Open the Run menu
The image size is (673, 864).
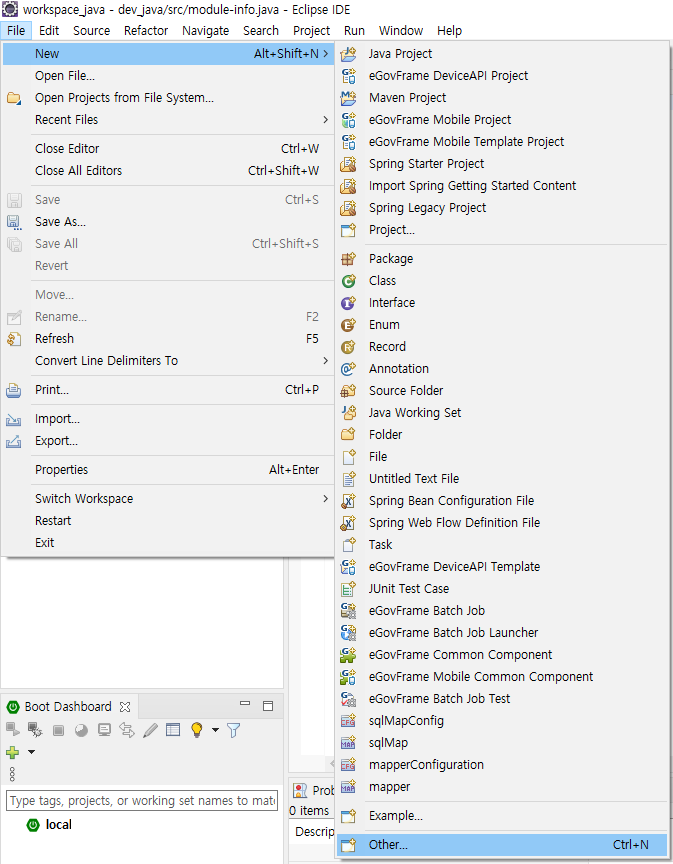pyautogui.click(x=354, y=31)
